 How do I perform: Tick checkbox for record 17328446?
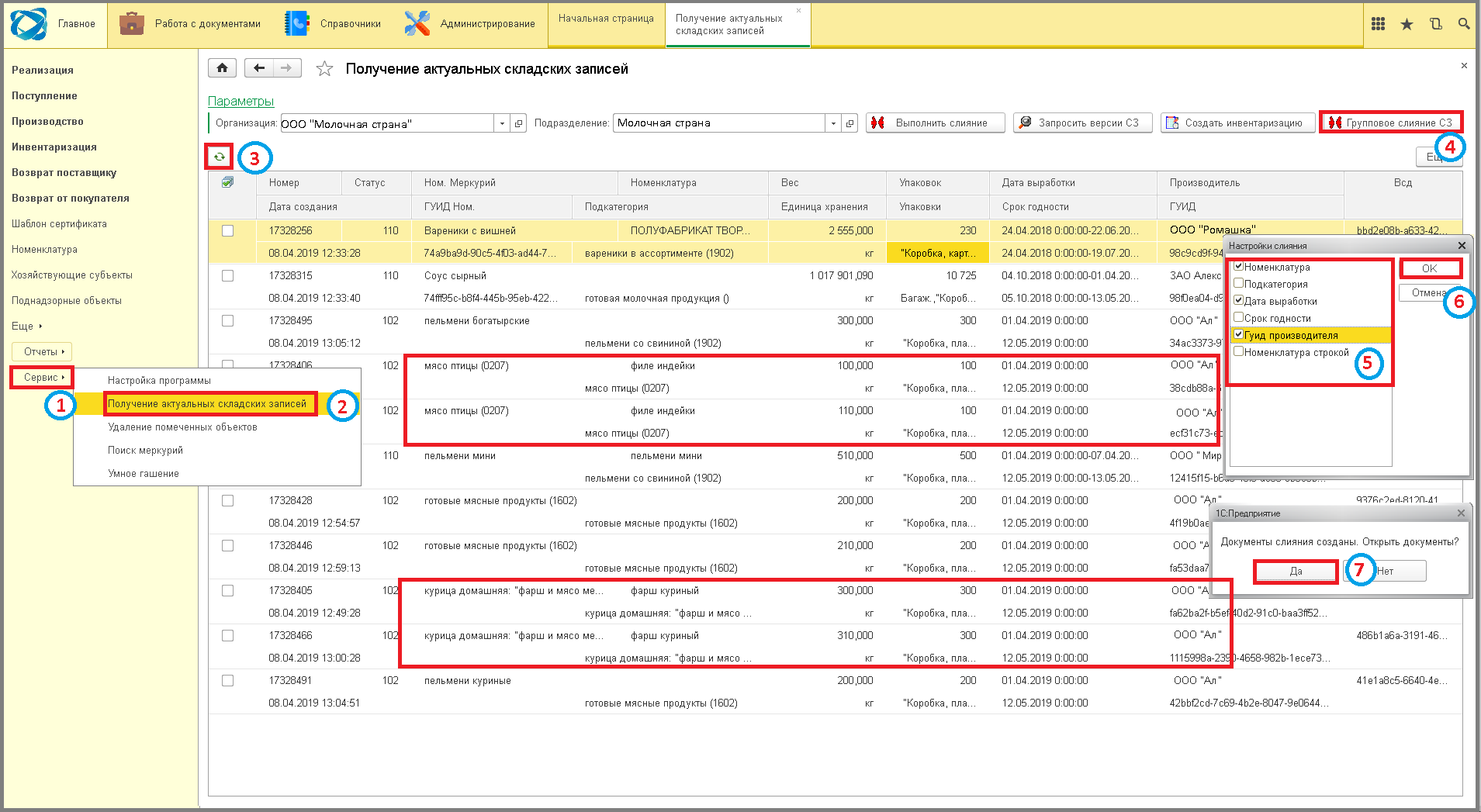(x=227, y=545)
